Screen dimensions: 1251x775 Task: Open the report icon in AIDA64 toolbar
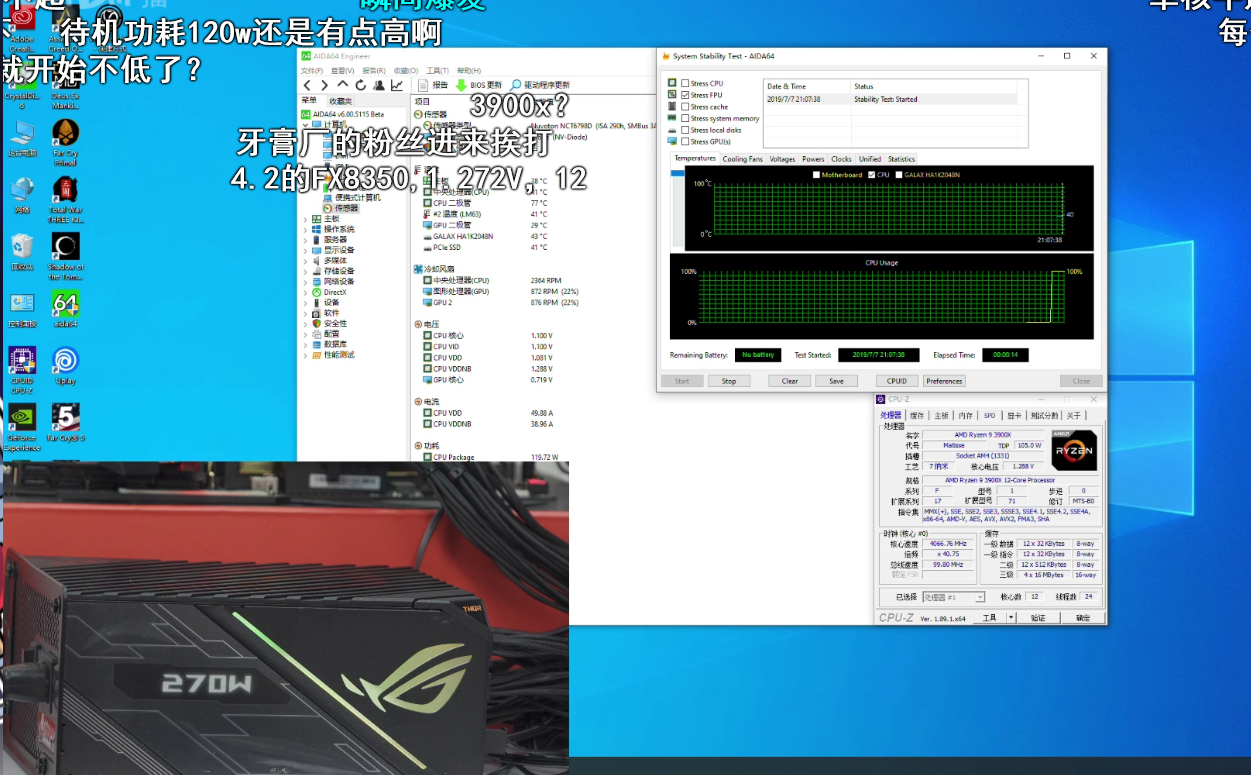(x=423, y=85)
